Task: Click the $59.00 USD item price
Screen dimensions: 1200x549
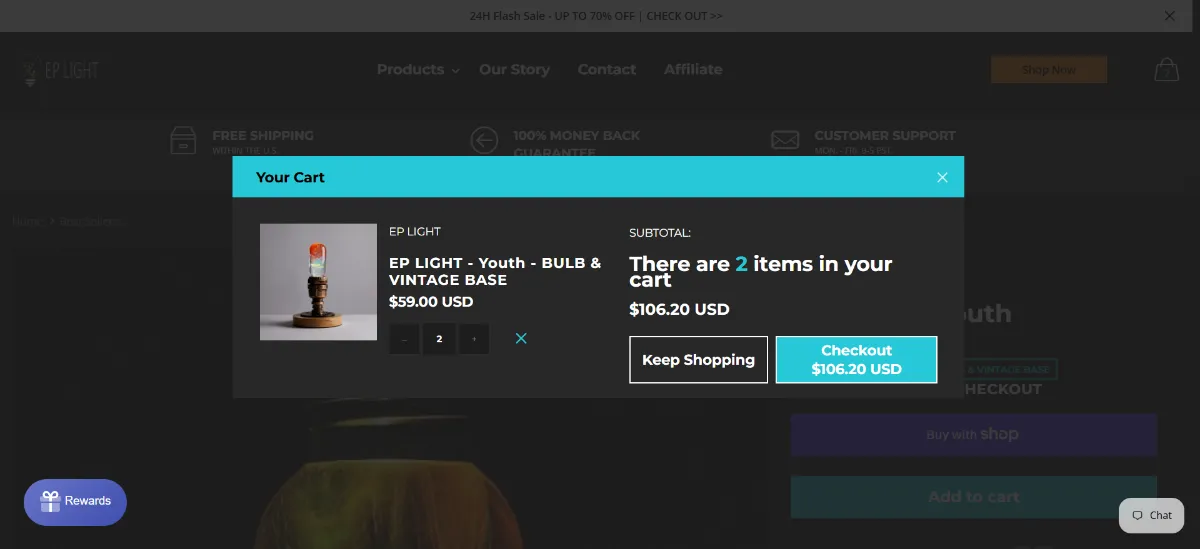Action: pyautogui.click(x=431, y=302)
